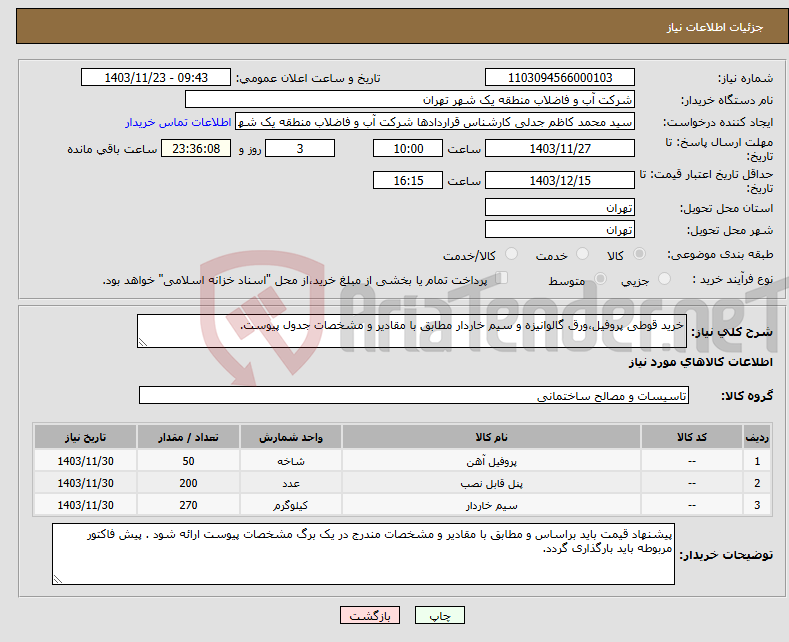Click the تعداد / مقدار column header
The image size is (789, 642).
tap(188, 437)
